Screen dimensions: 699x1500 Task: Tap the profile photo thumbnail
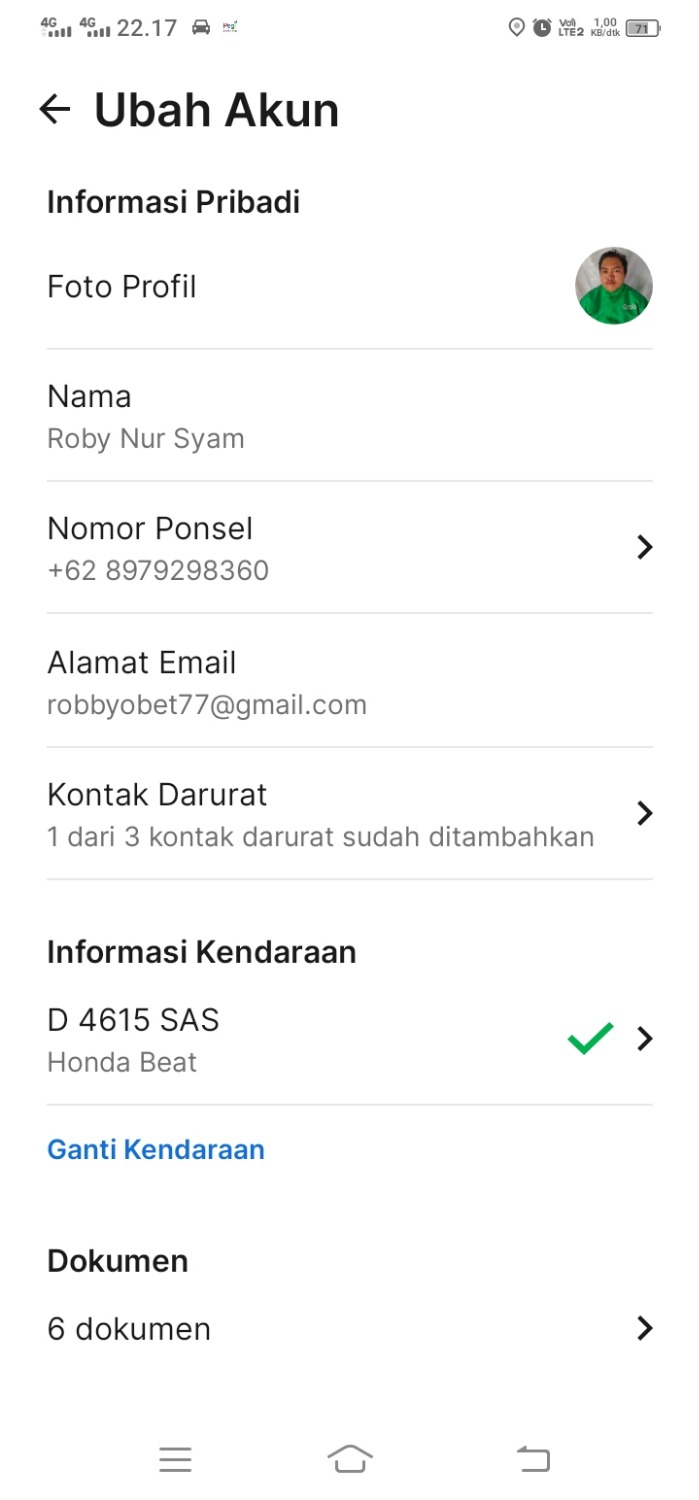[614, 286]
